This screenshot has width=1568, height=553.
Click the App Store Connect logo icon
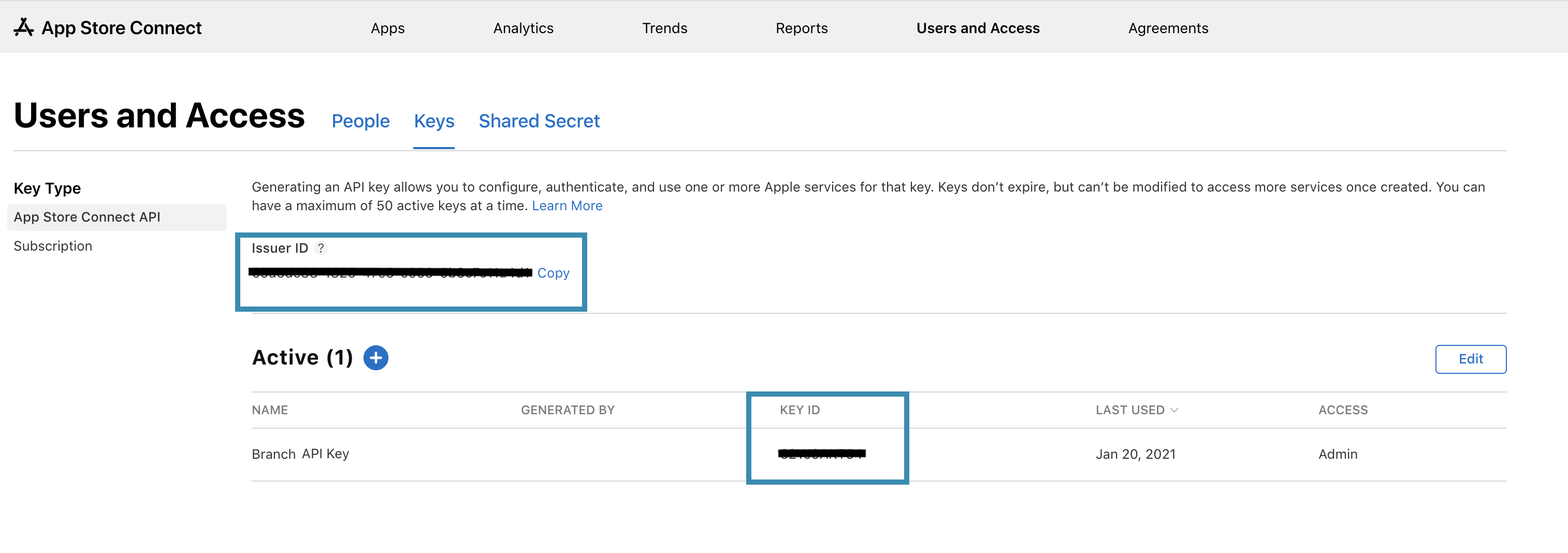point(23,27)
